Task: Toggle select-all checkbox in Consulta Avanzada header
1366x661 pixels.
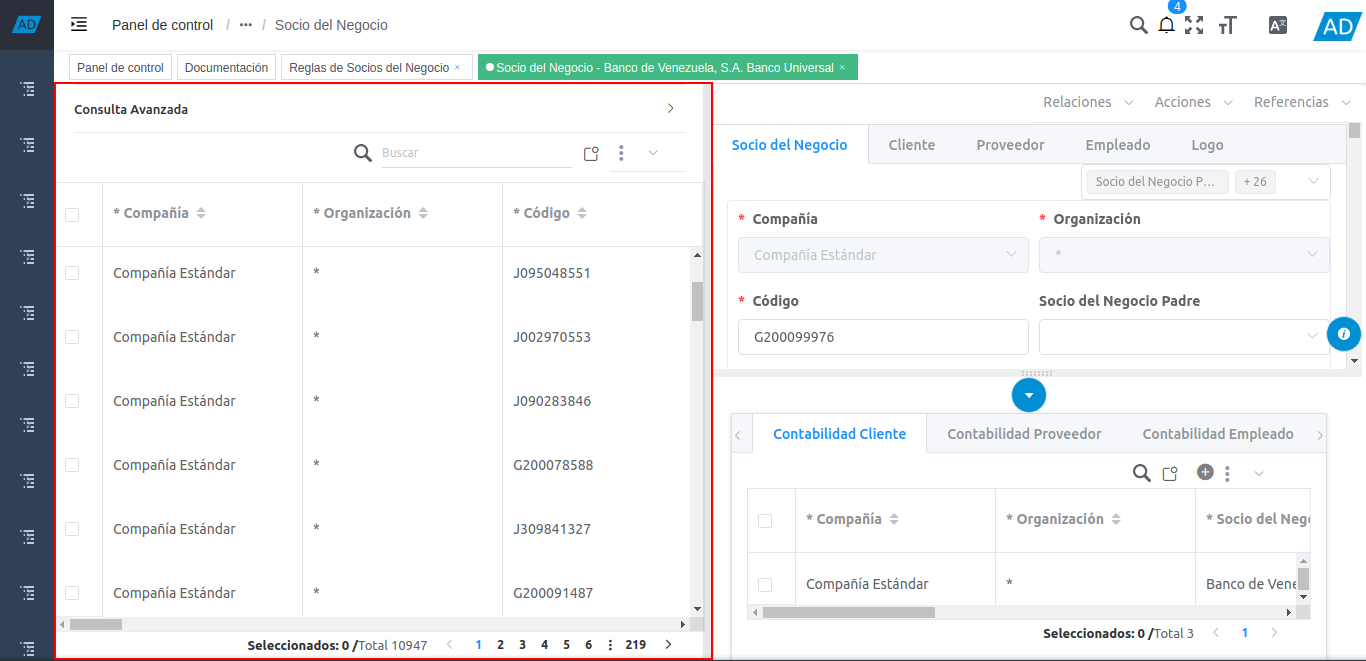Action: [72, 214]
